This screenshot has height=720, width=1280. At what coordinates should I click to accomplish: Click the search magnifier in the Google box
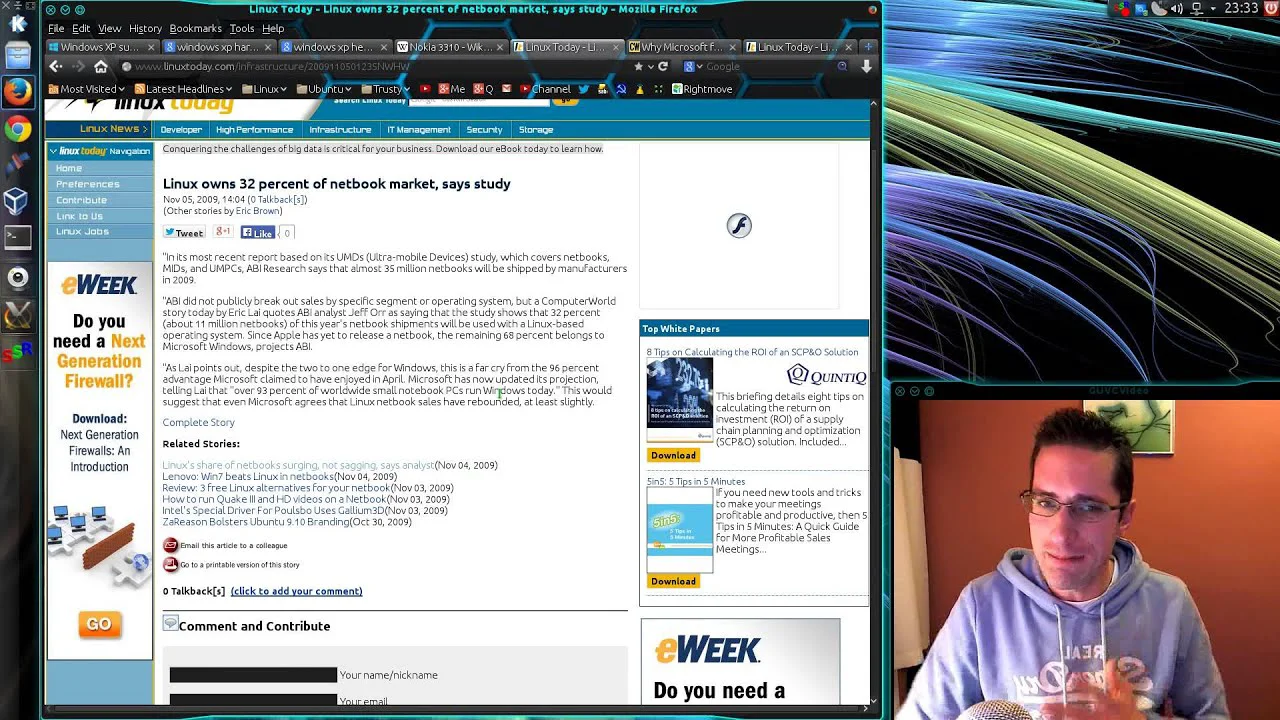click(842, 67)
